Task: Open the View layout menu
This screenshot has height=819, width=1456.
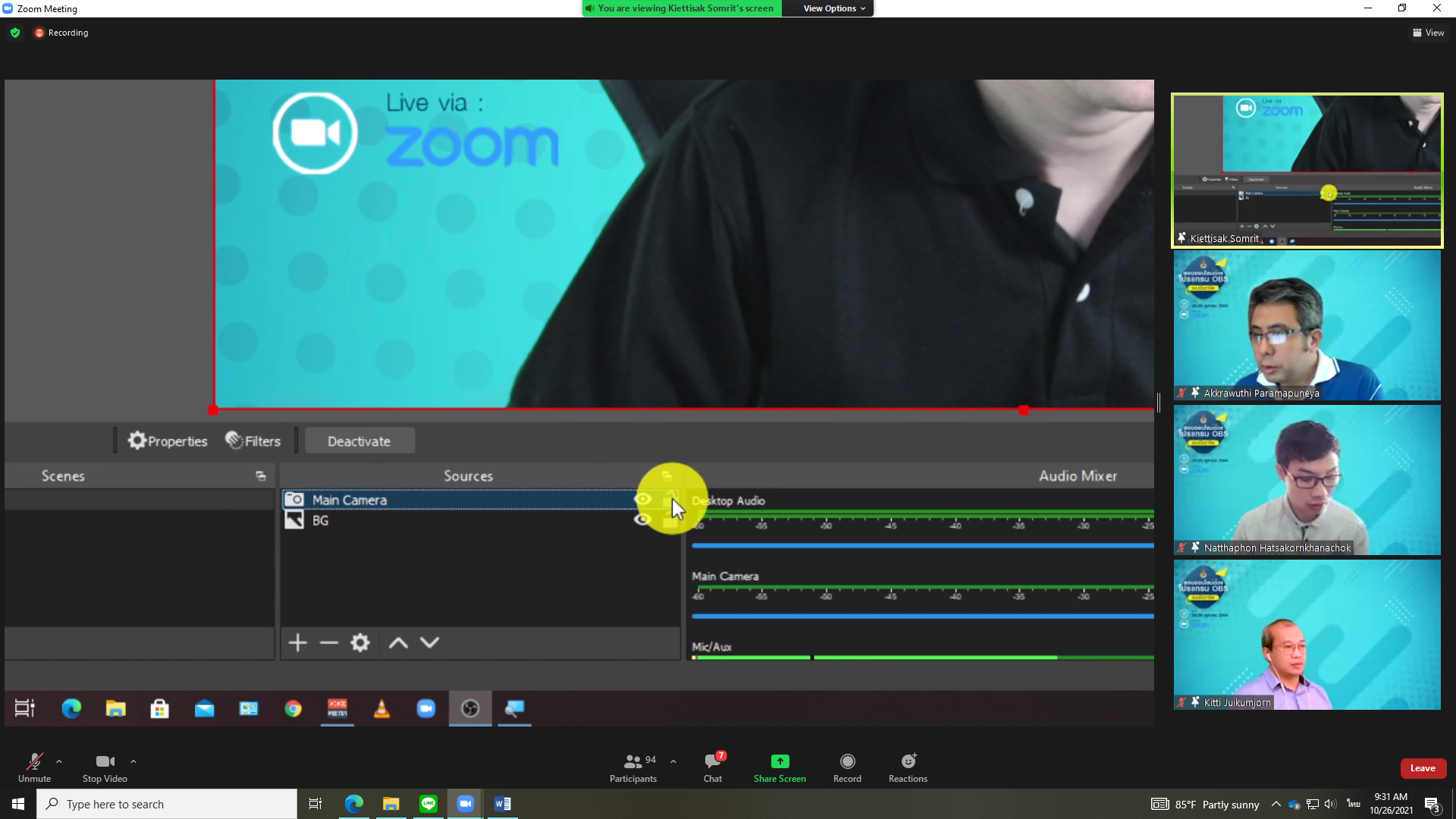Action: click(1428, 33)
